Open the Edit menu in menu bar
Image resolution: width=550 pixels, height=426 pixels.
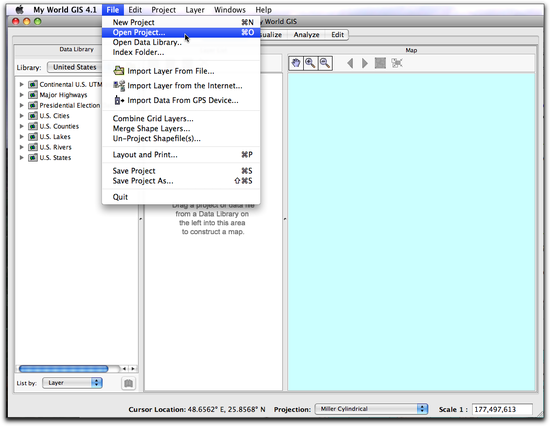click(135, 10)
